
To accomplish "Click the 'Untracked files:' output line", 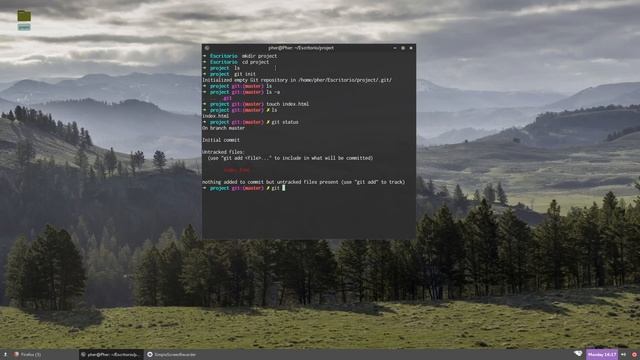I will coord(223,152).
